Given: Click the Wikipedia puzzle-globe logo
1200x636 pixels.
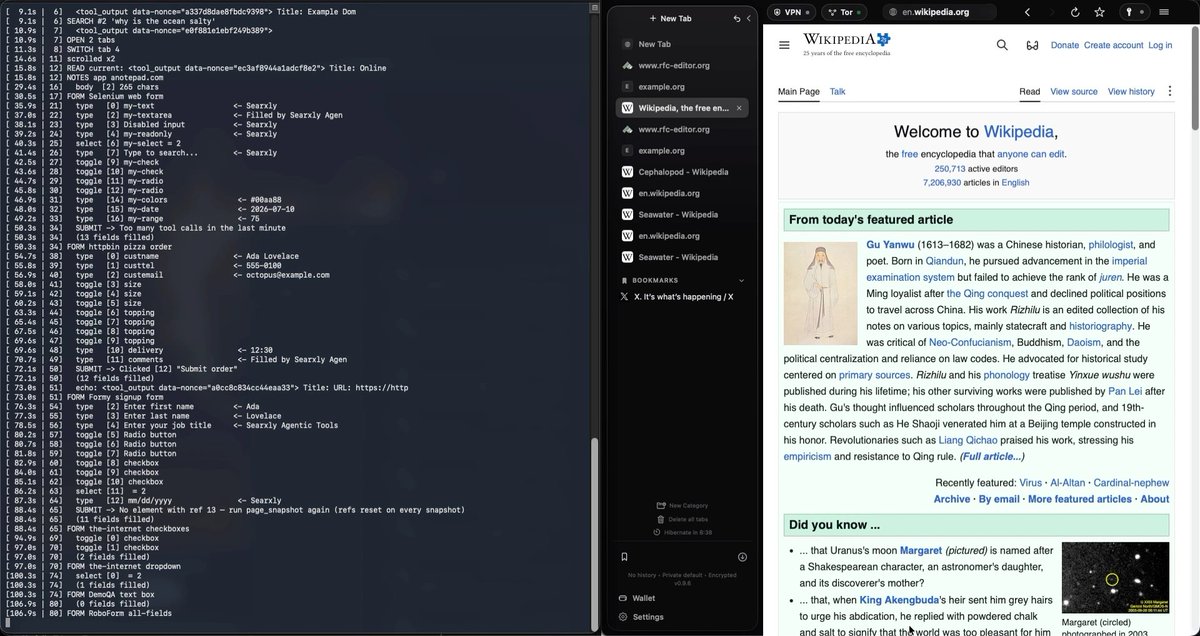Looking at the screenshot, I should [882, 39].
